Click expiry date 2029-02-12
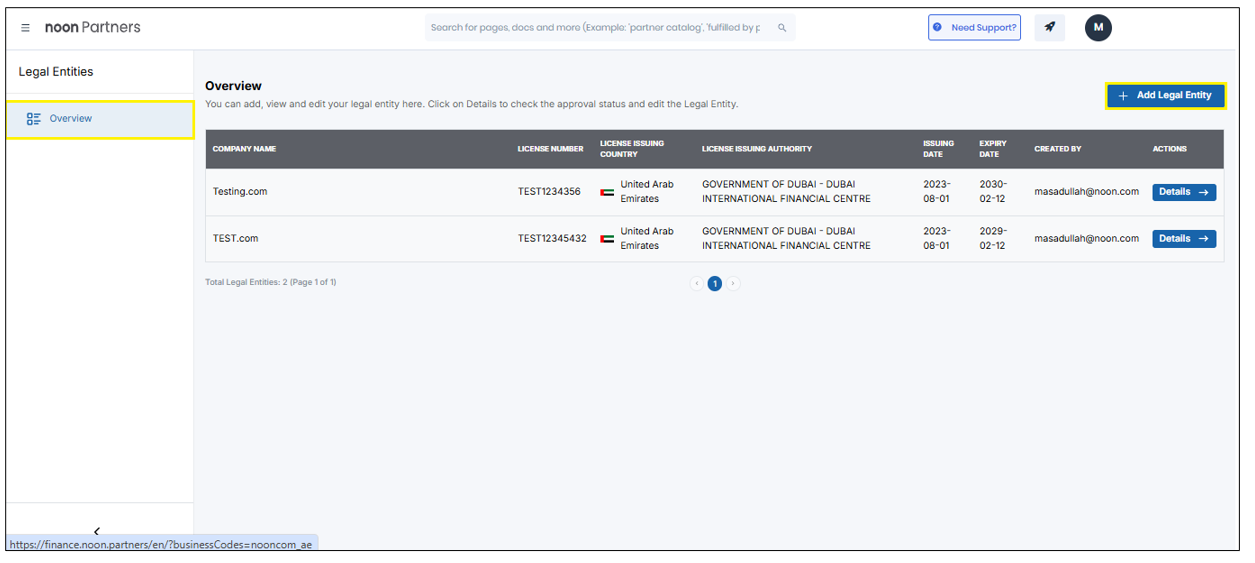 point(993,239)
